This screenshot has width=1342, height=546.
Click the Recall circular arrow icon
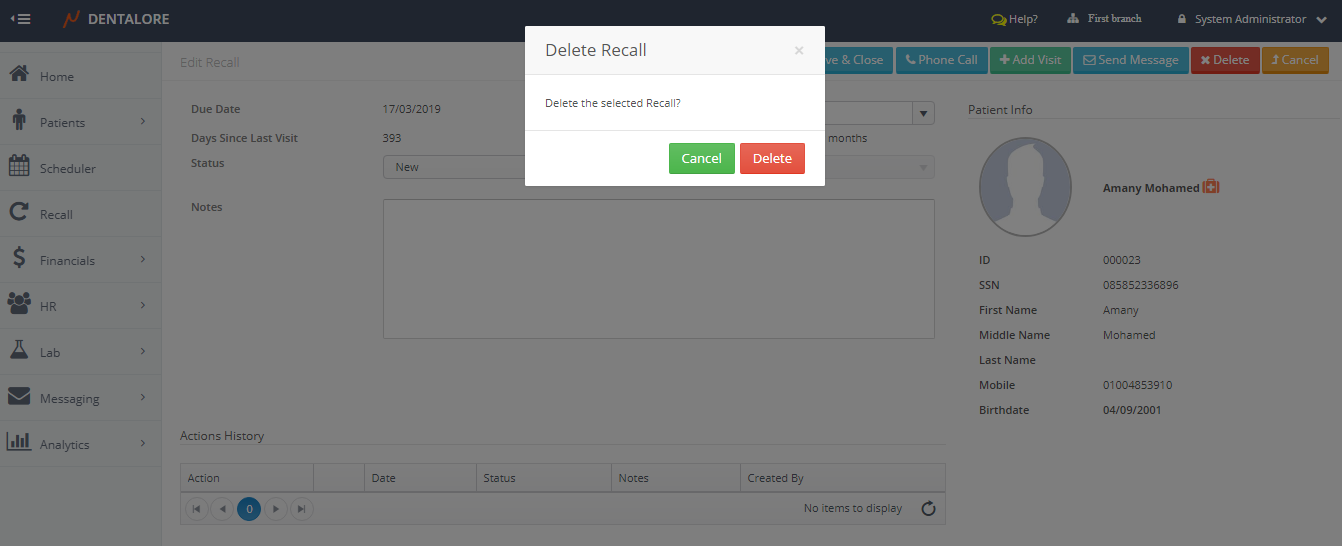click(x=18, y=213)
